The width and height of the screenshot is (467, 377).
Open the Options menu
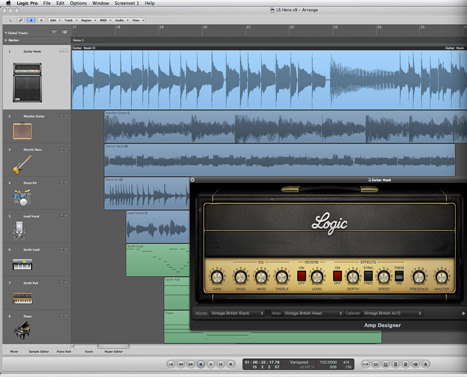tap(78, 3)
